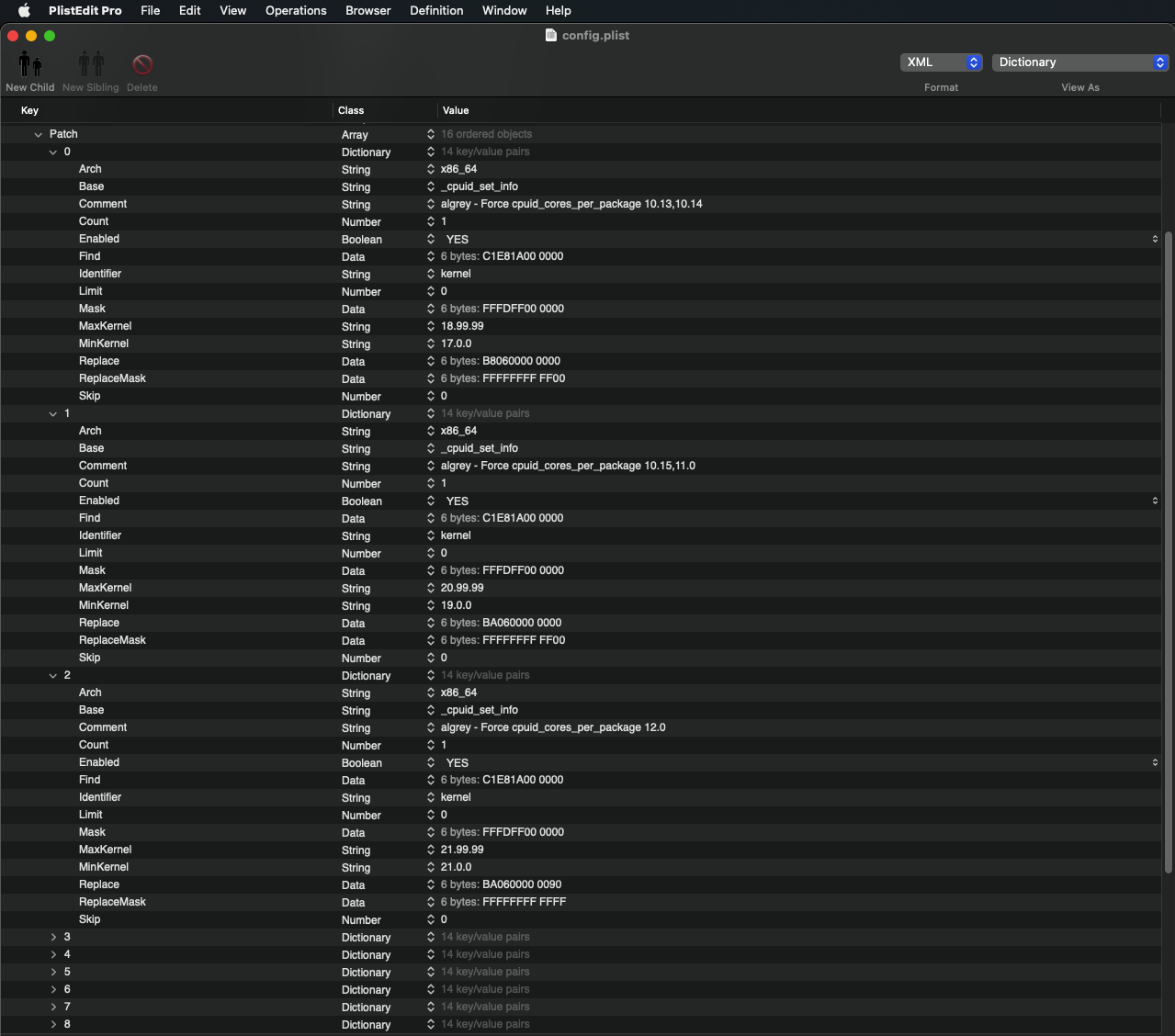
Task: Select MaxKernel value 20.99.99
Action: pyautogui.click(x=462, y=588)
